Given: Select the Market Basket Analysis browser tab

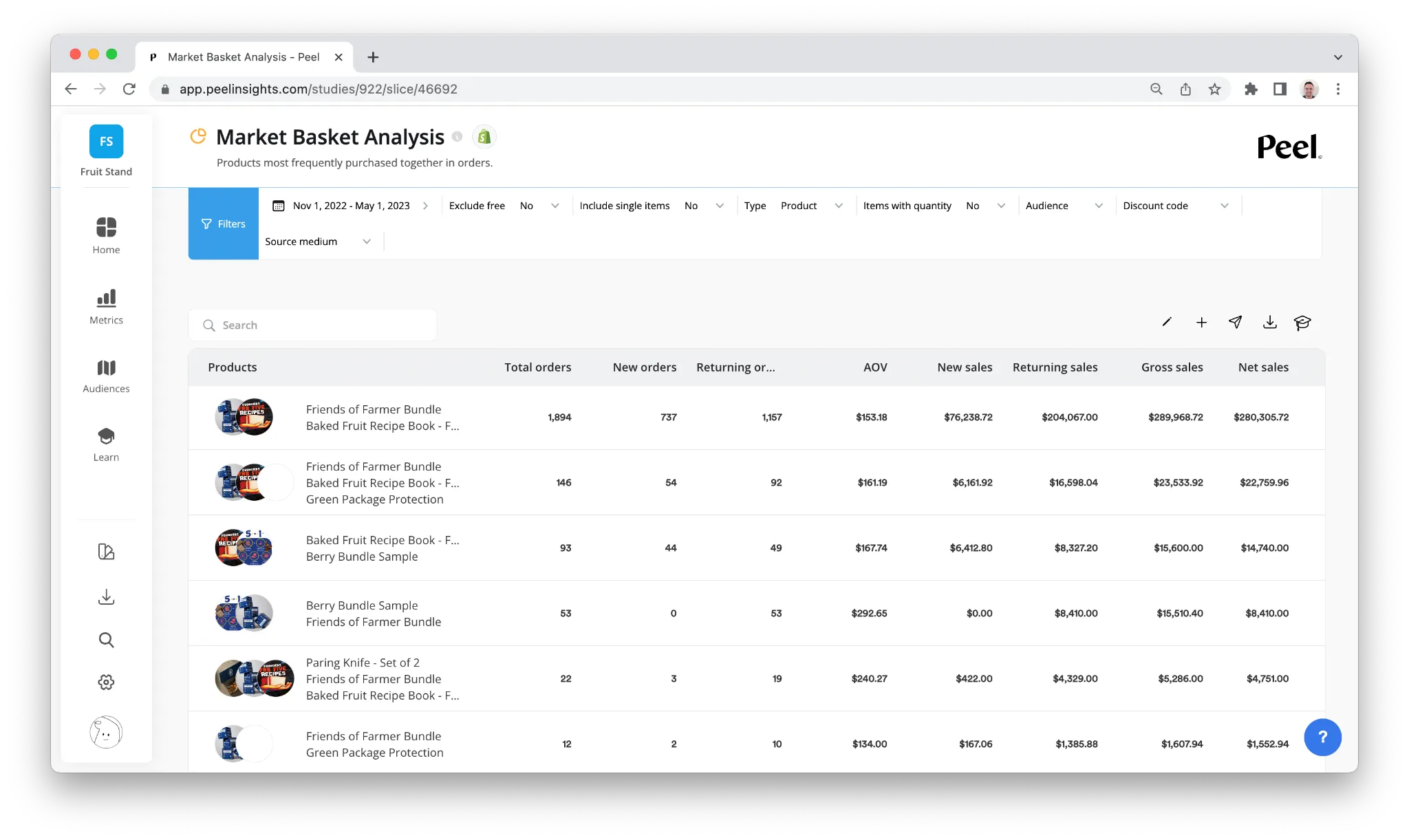Looking at the screenshot, I should tap(244, 57).
